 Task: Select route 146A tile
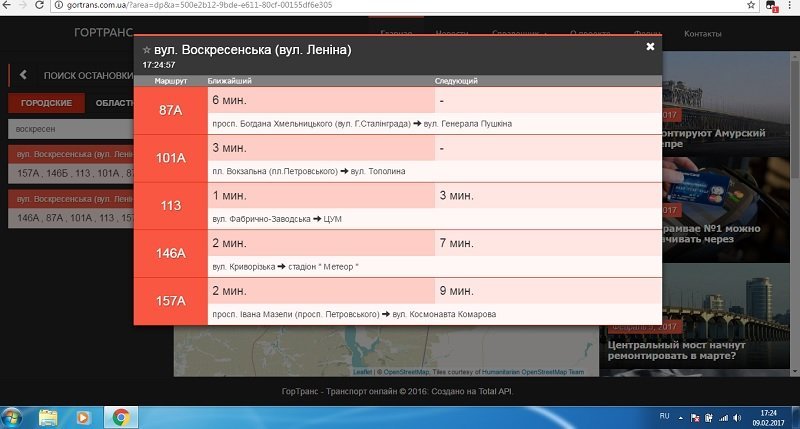pyautogui.click(x=170, y=254)
